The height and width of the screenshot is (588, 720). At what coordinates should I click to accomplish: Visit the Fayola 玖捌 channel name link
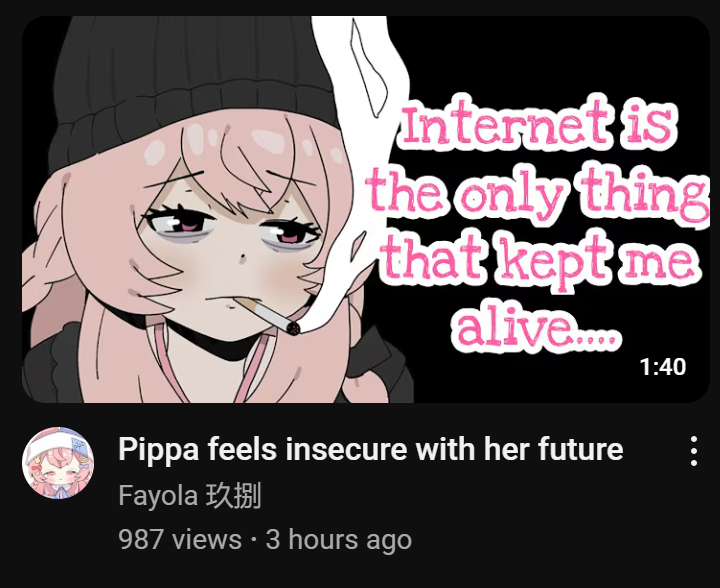point(190,495)
